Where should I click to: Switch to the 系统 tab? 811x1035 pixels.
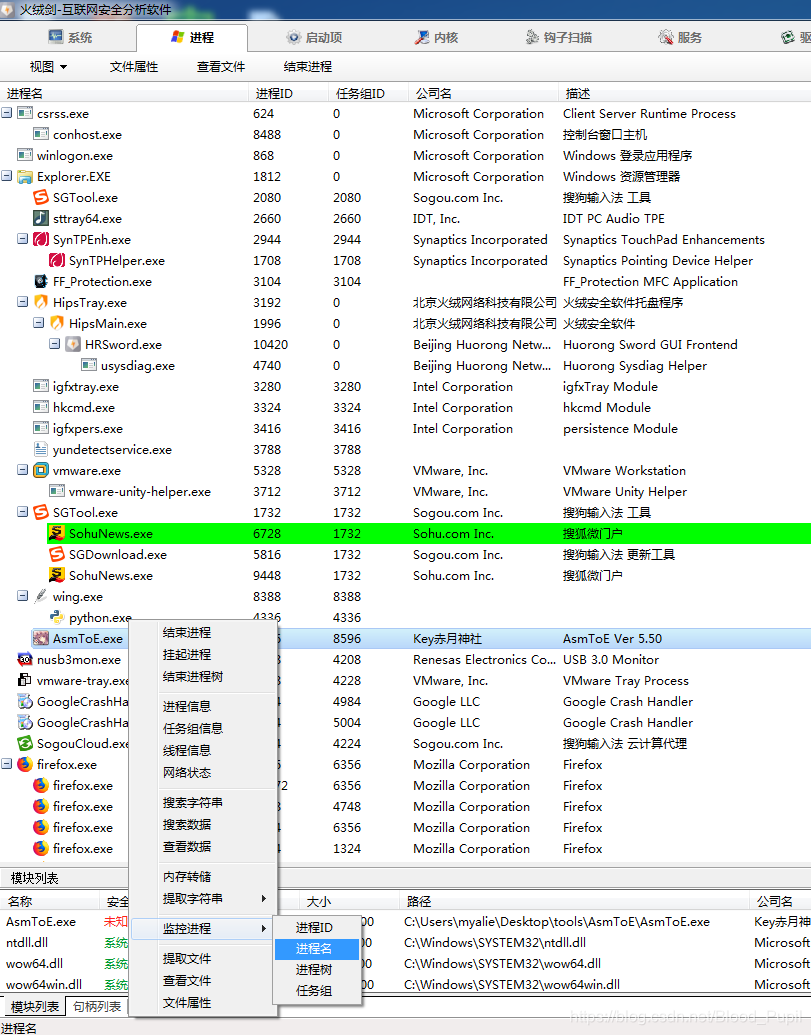pos(71,38)
